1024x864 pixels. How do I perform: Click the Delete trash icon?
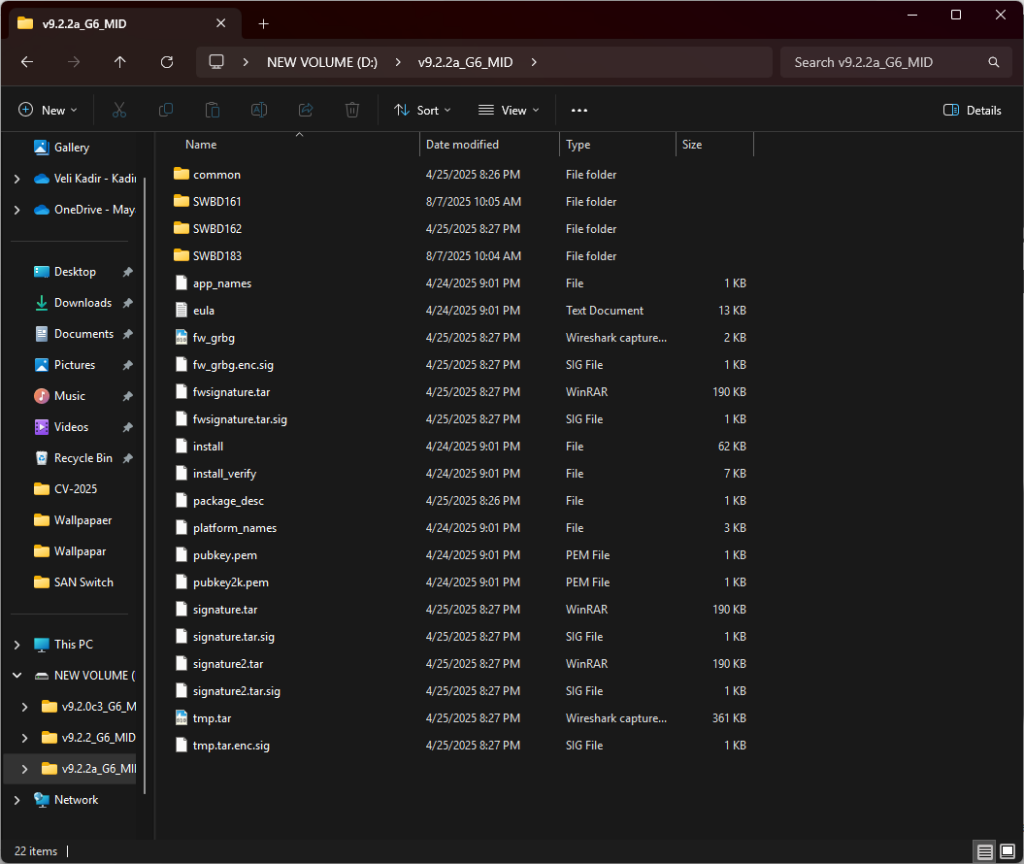pos(352,110)
